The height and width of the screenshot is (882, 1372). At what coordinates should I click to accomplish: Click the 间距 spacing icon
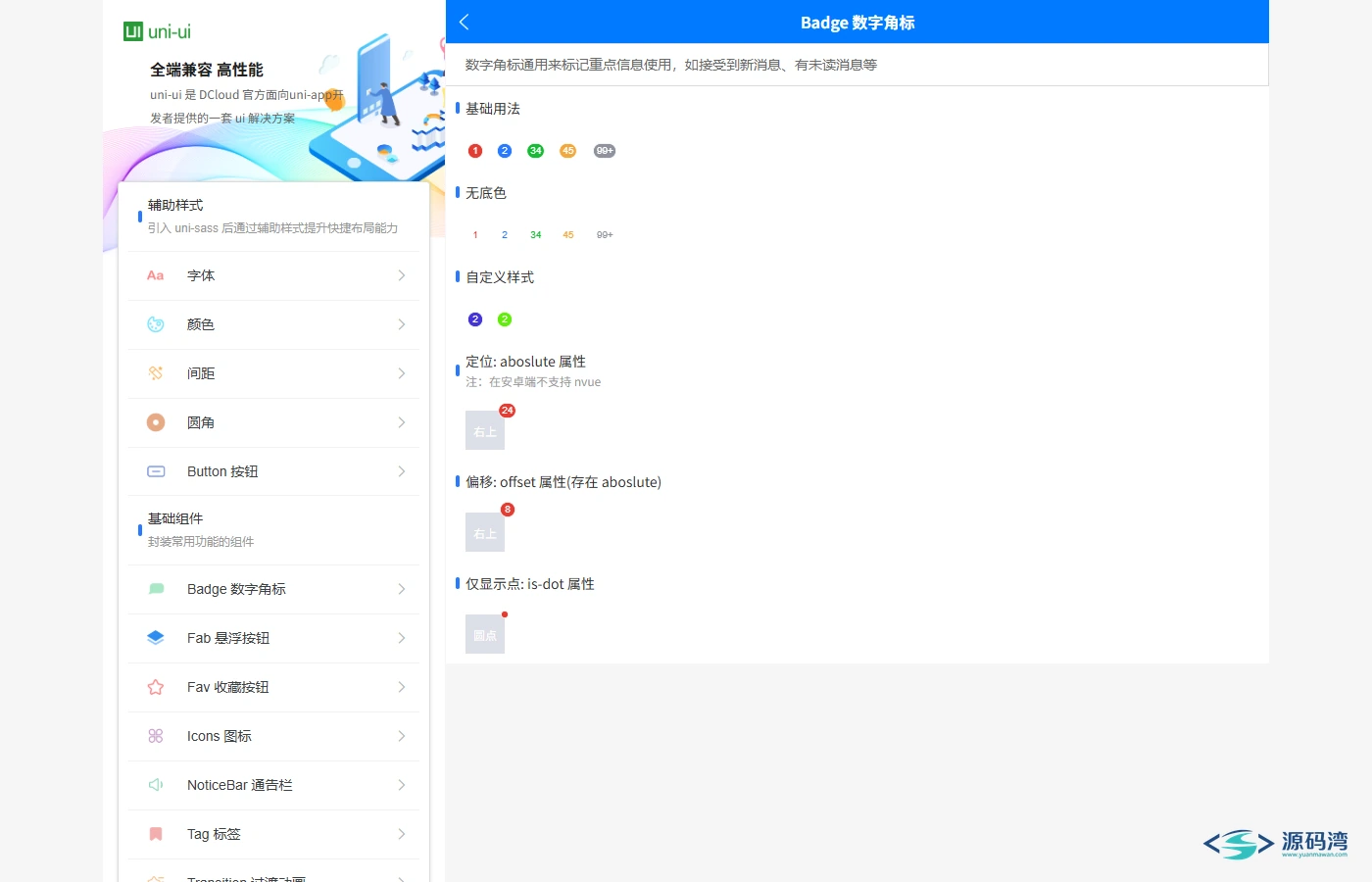156,373
